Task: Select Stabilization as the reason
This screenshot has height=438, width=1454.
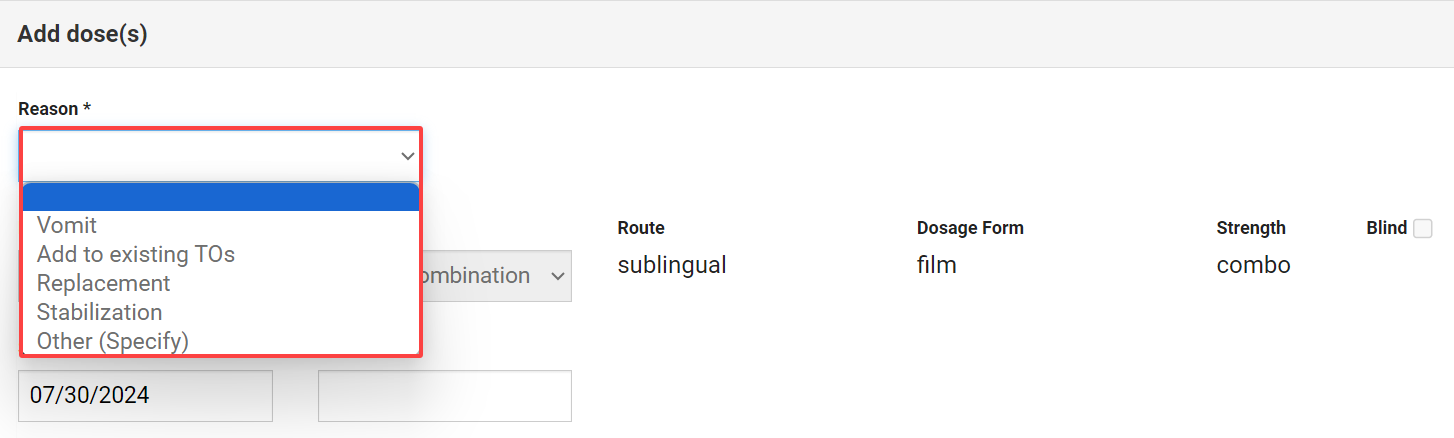Action: [x=99, y=312]
